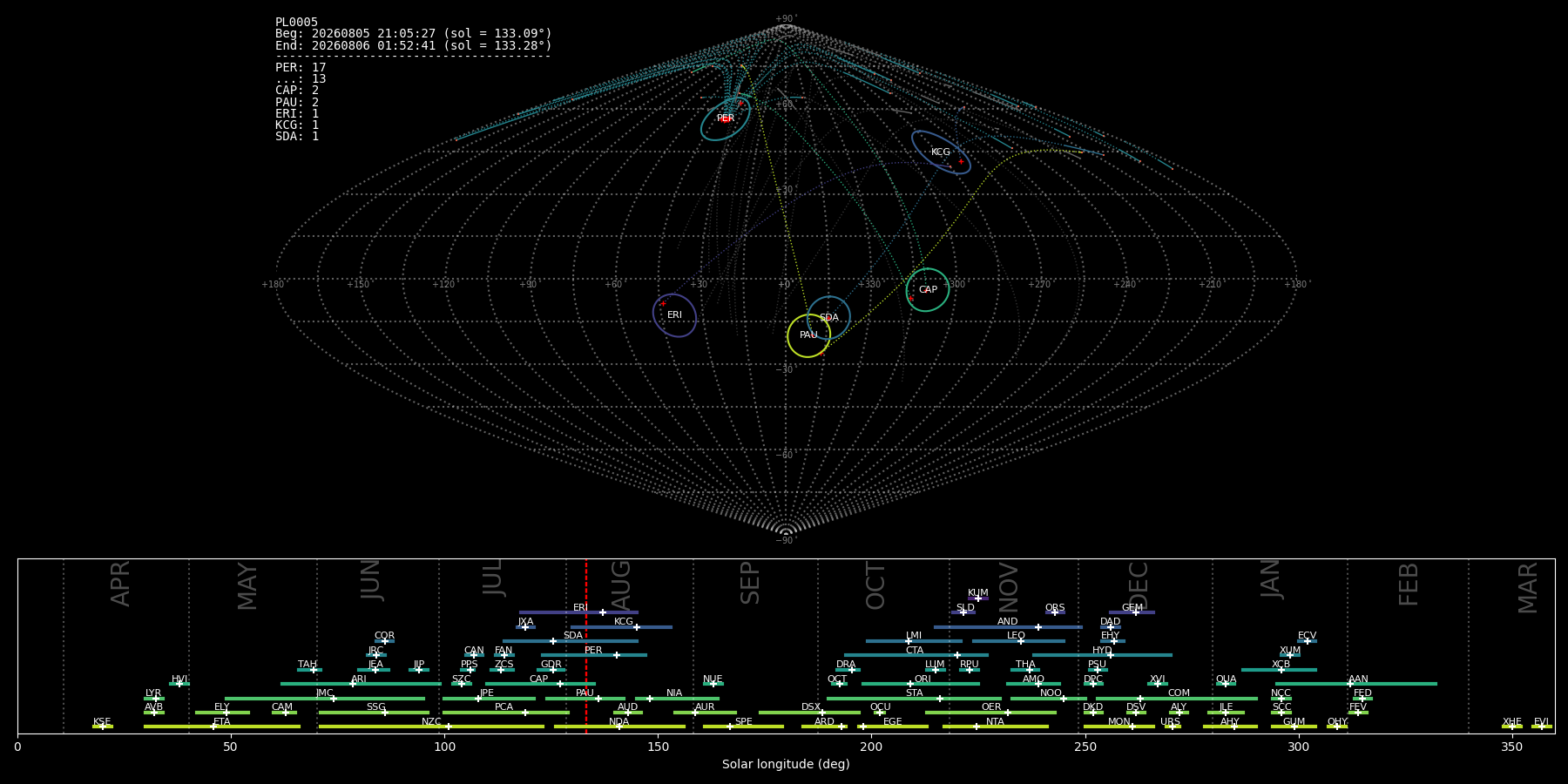Click the PL0005 station title text
This screenshot has height=784, width=1568.
point(297,23)
